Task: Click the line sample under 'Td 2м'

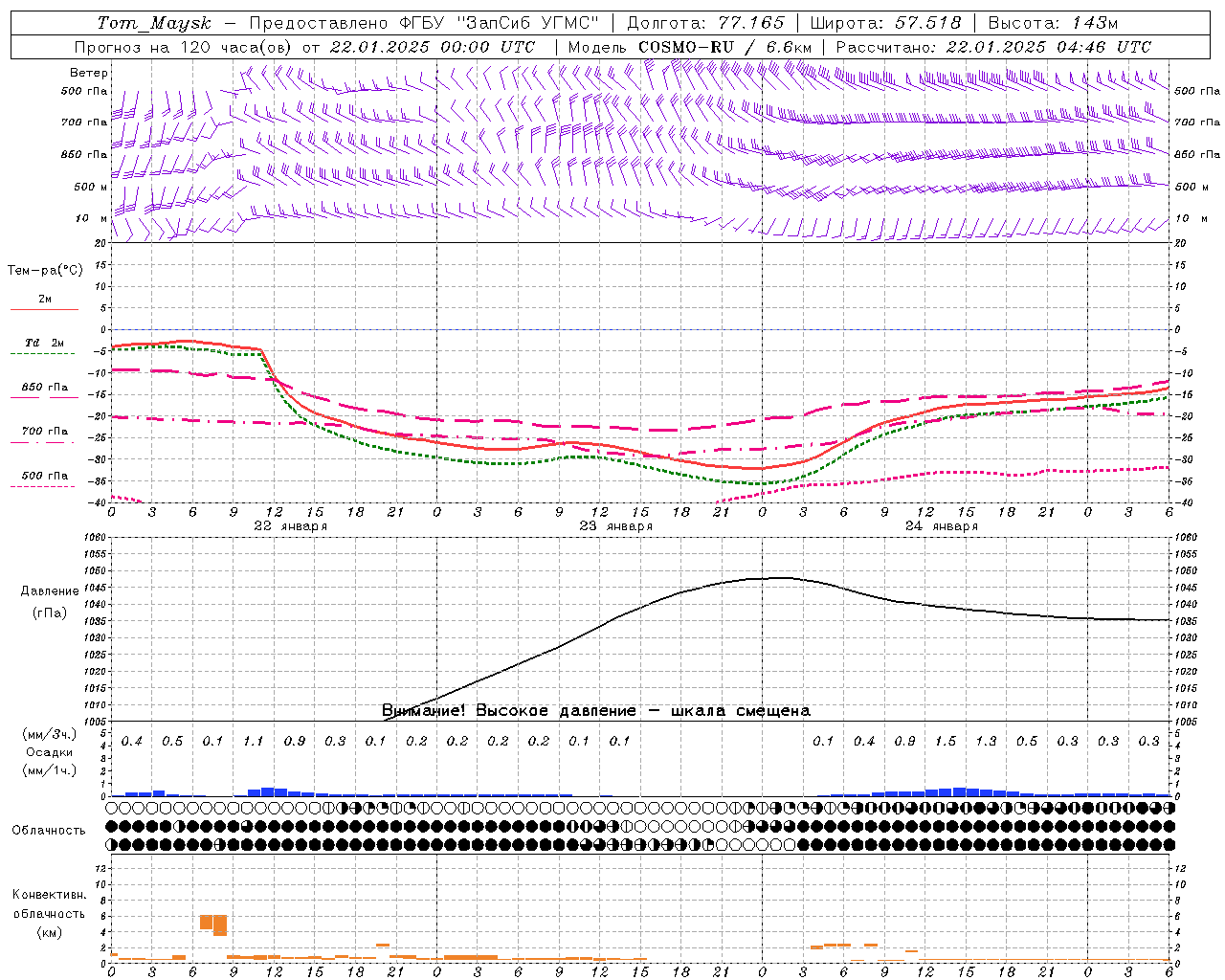Action: tap(44, 354)
